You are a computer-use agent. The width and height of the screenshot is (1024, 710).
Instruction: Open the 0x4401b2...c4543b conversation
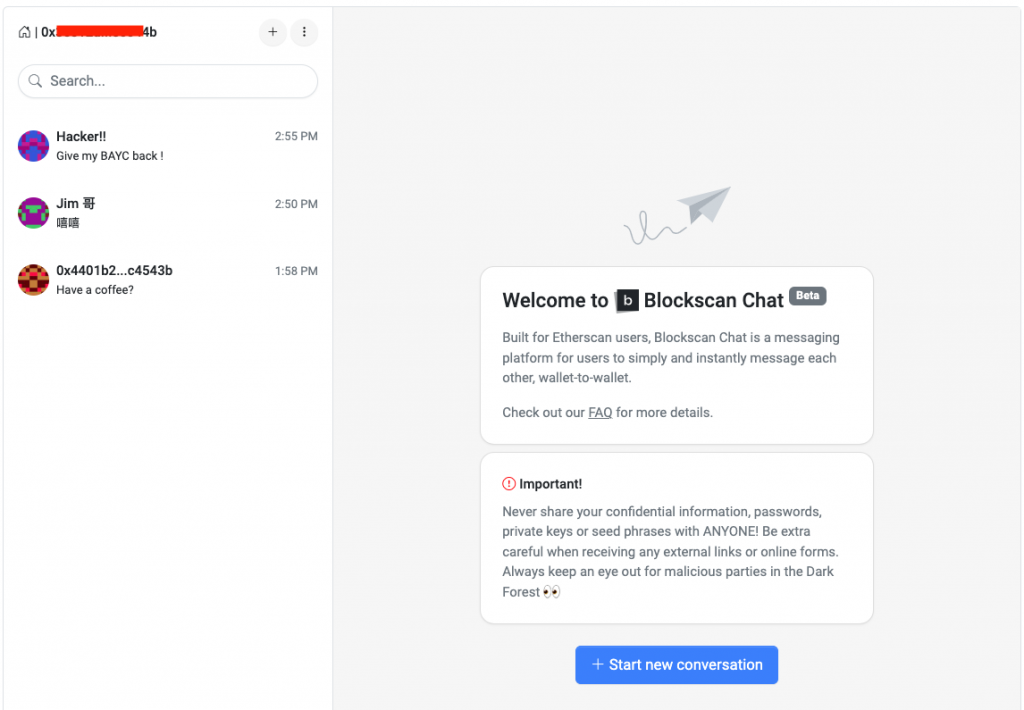point(168,280)
